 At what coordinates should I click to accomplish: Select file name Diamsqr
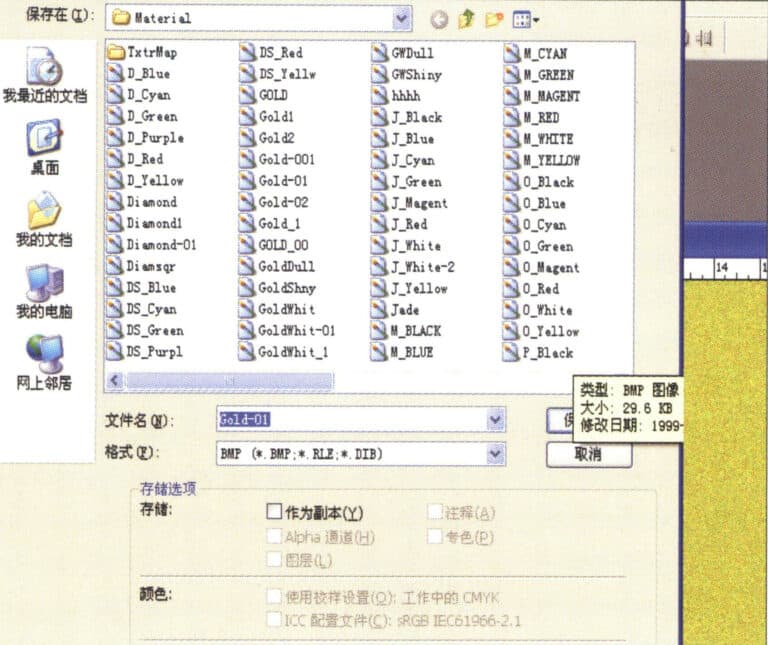[x=151, y=266]
